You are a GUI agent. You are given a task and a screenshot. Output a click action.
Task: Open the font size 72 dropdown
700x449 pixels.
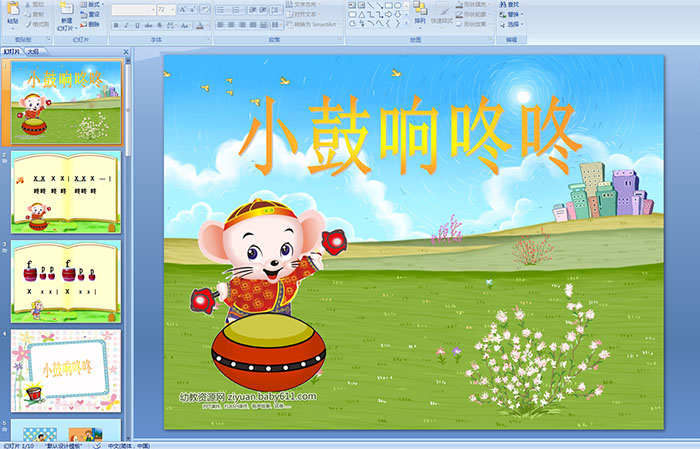coord(173,9)
